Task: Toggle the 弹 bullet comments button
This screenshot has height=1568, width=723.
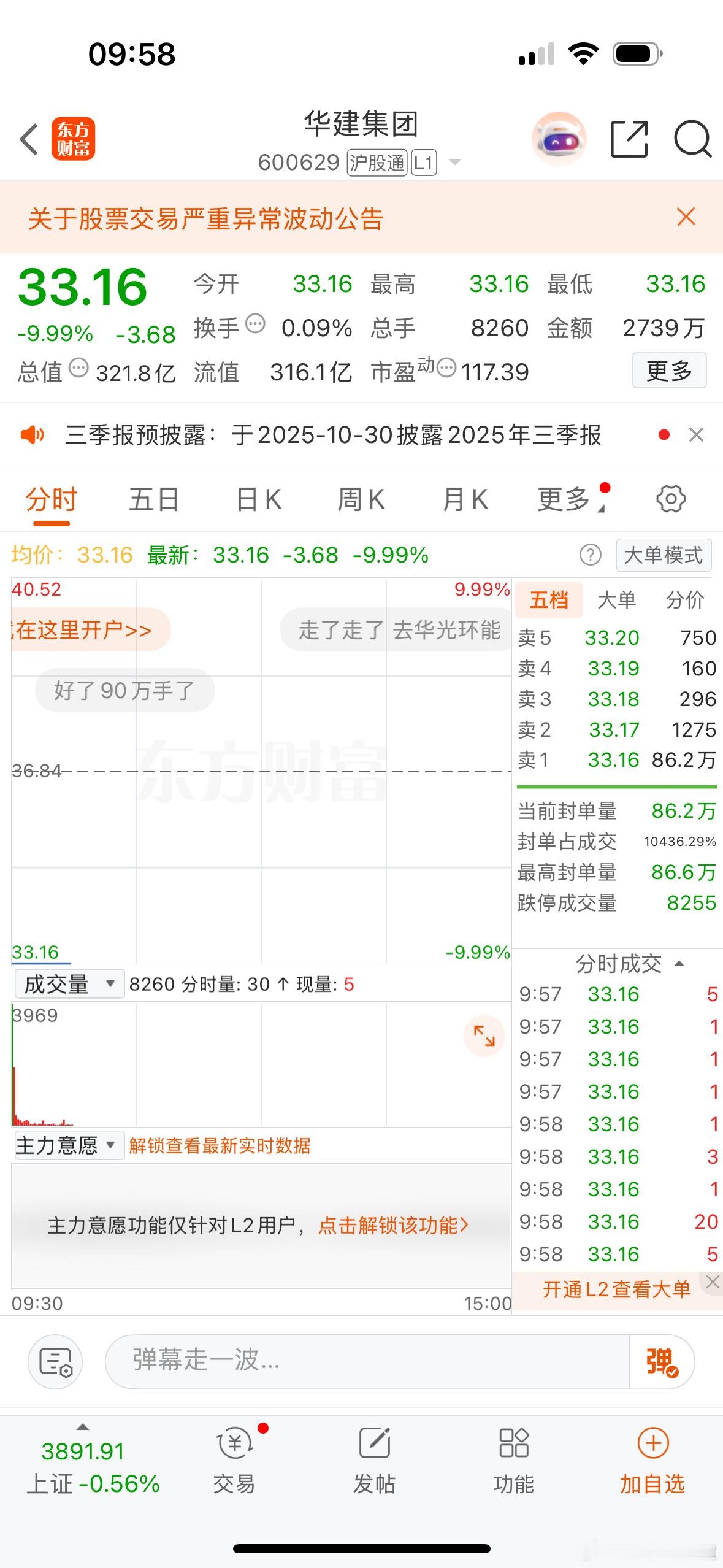Action: [662, 1361]
